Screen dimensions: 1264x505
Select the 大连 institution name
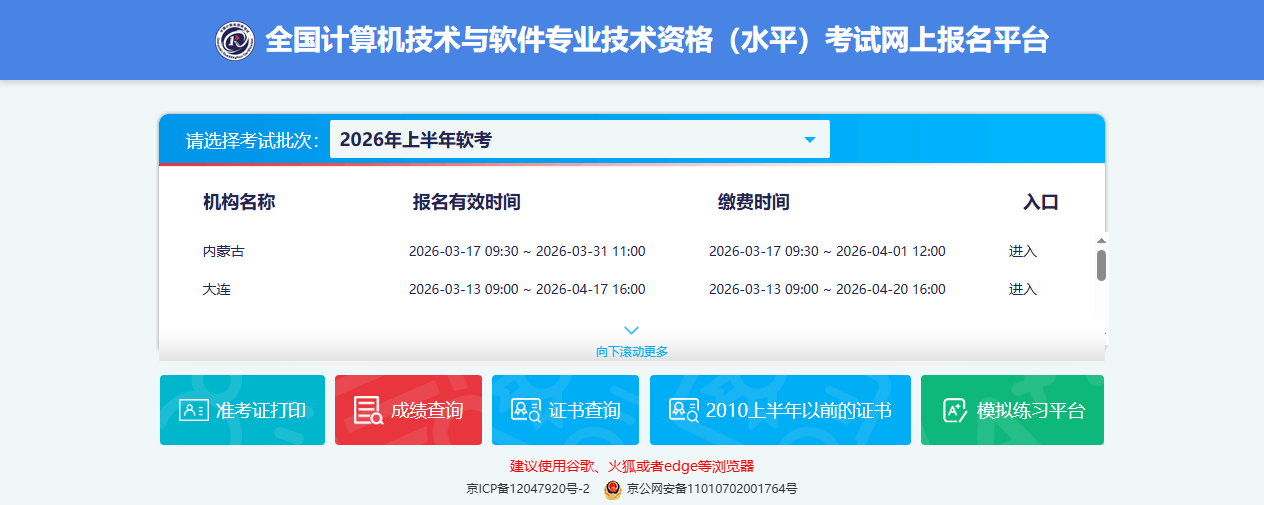[217, 289]
